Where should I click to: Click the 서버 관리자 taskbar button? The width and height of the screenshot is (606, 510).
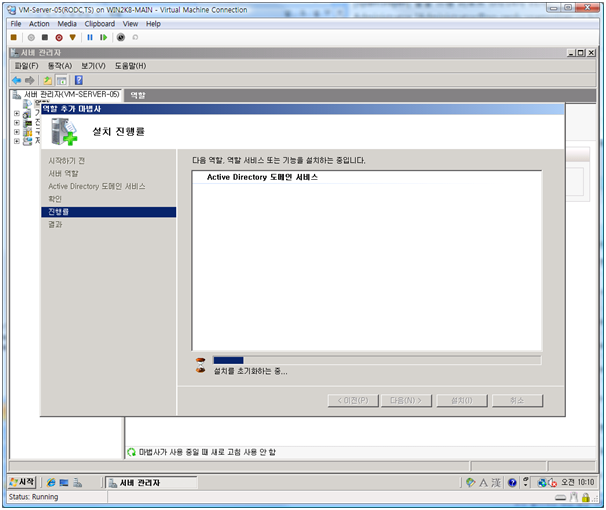click(151, 483)
